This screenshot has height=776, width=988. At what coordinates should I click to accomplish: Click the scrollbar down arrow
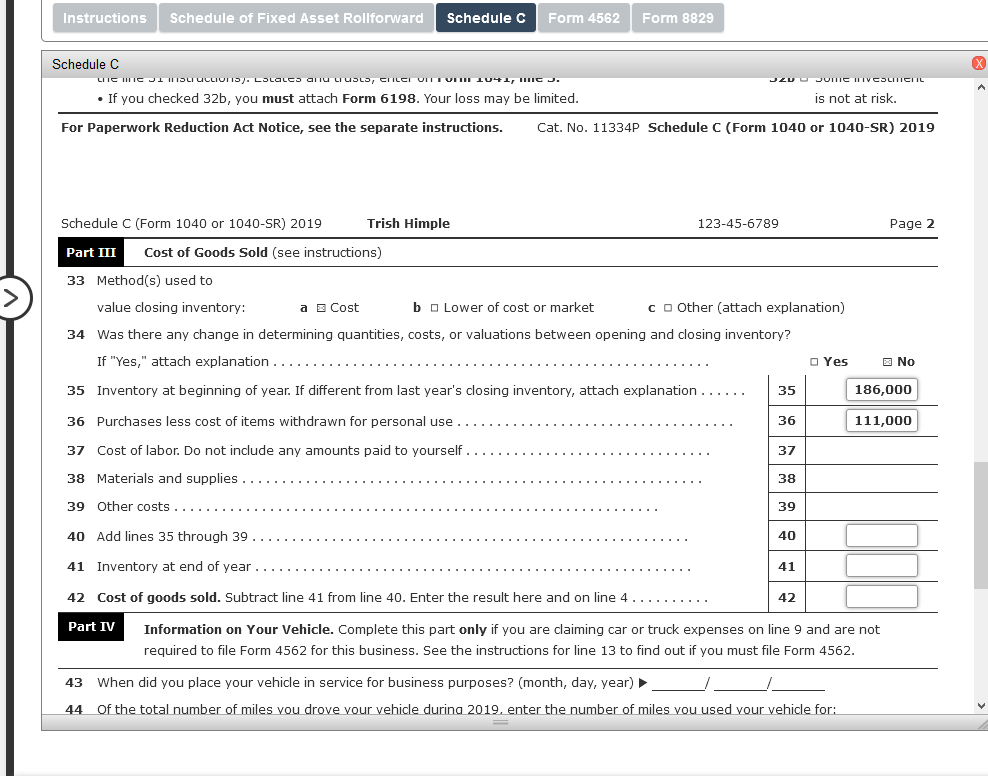click(981, 705)
